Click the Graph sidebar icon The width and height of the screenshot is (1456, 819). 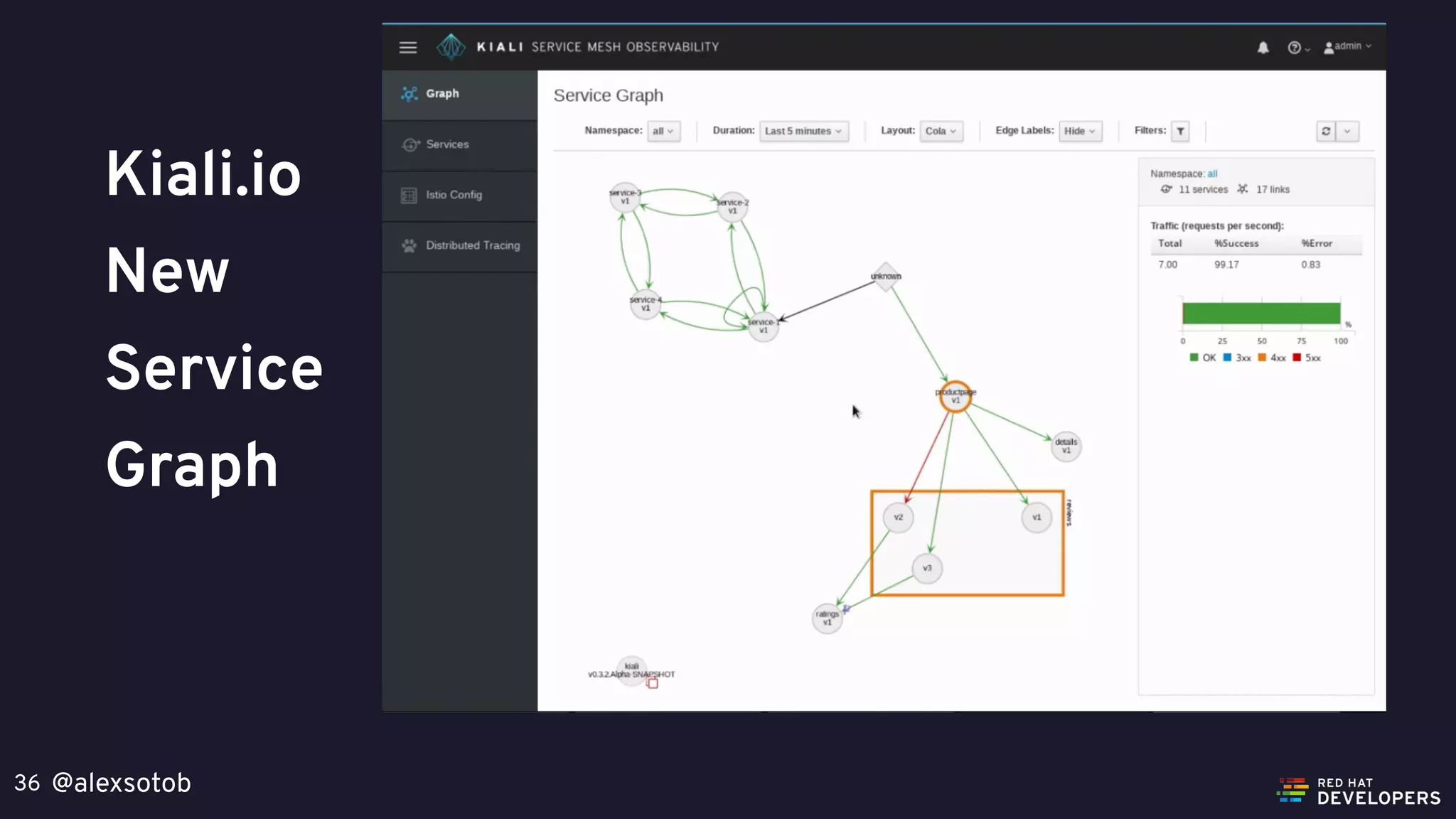pyautogui.click(x=409, y=94)
